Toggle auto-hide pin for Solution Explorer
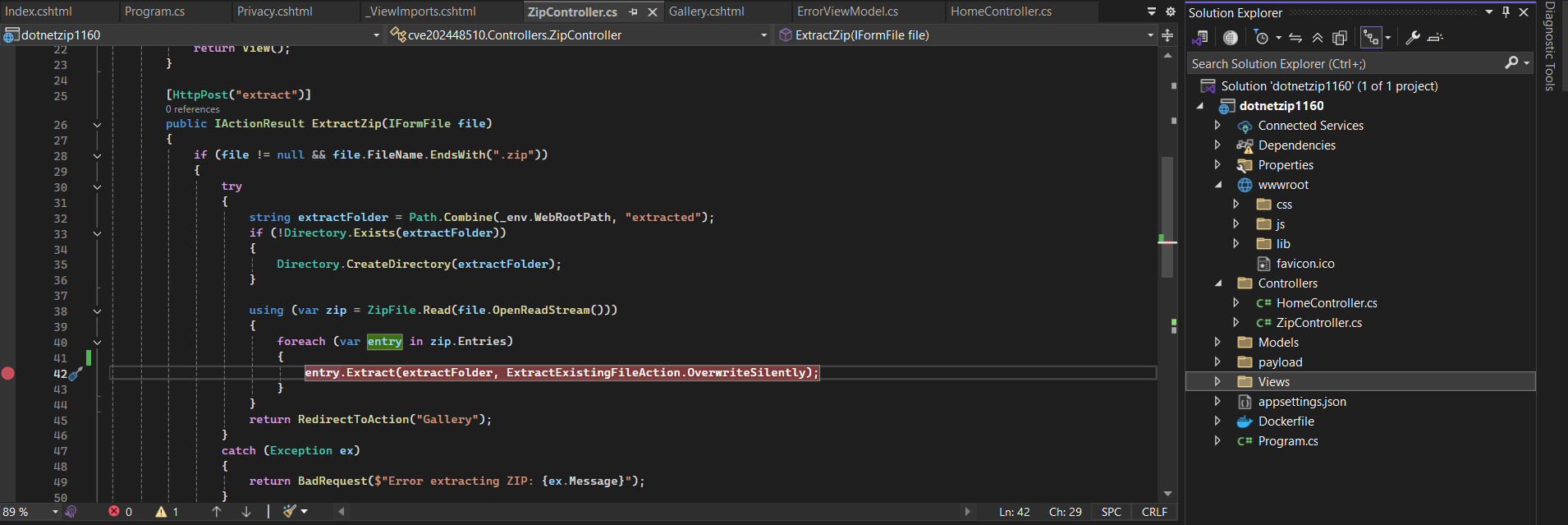This screenshot has height=525, width=1568. (1506, 12)
